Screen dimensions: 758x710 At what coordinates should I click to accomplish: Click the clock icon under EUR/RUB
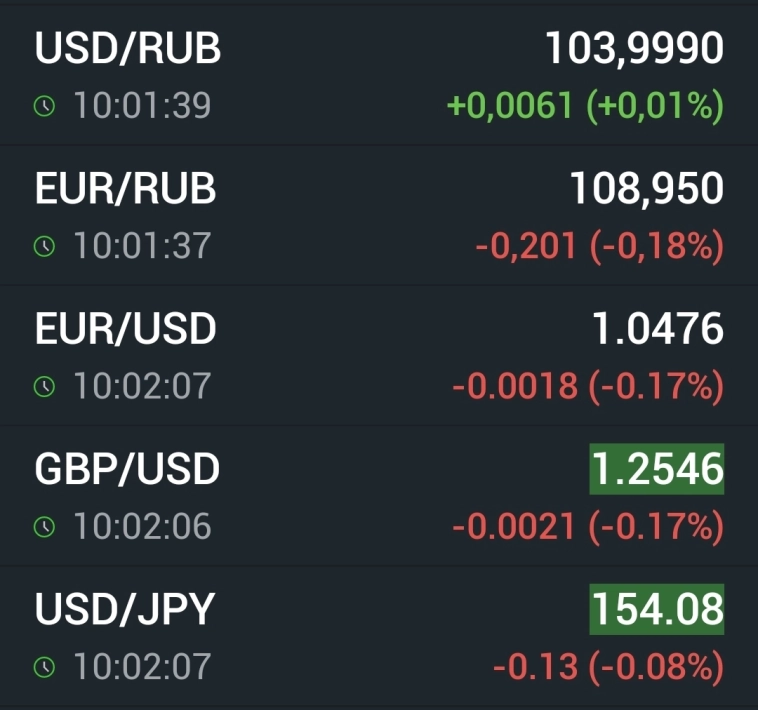pyautogui.click(x=44, y=246)
